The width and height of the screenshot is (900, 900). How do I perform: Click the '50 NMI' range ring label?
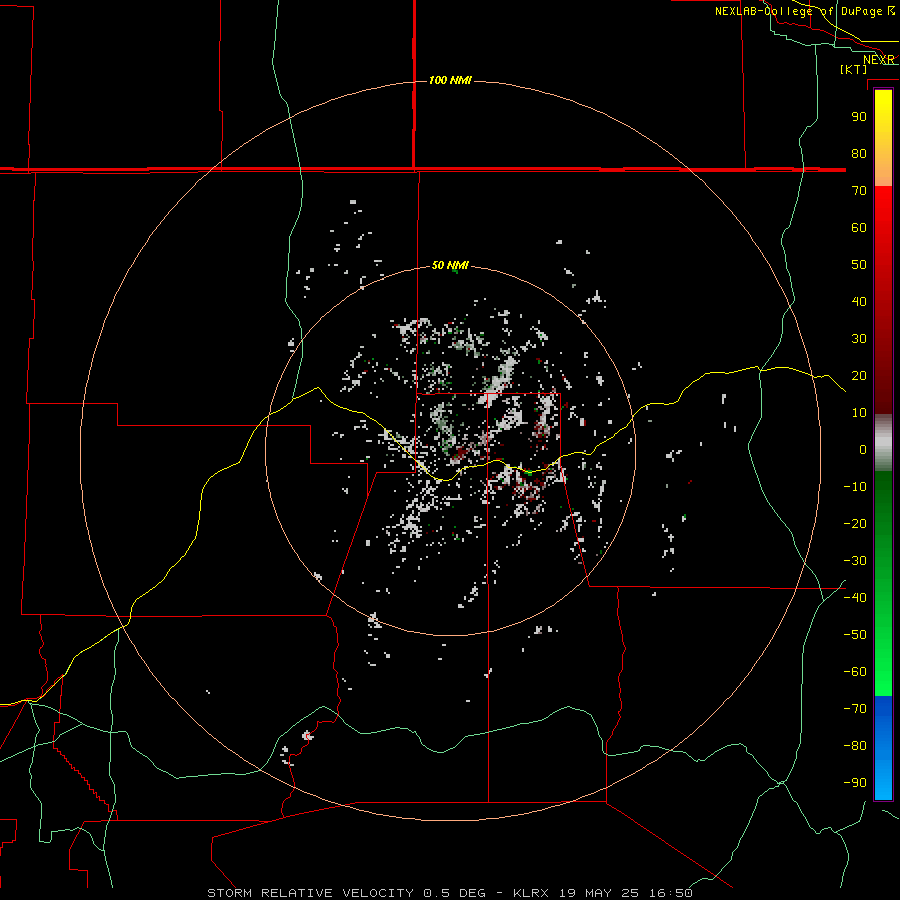coord(450,265)
